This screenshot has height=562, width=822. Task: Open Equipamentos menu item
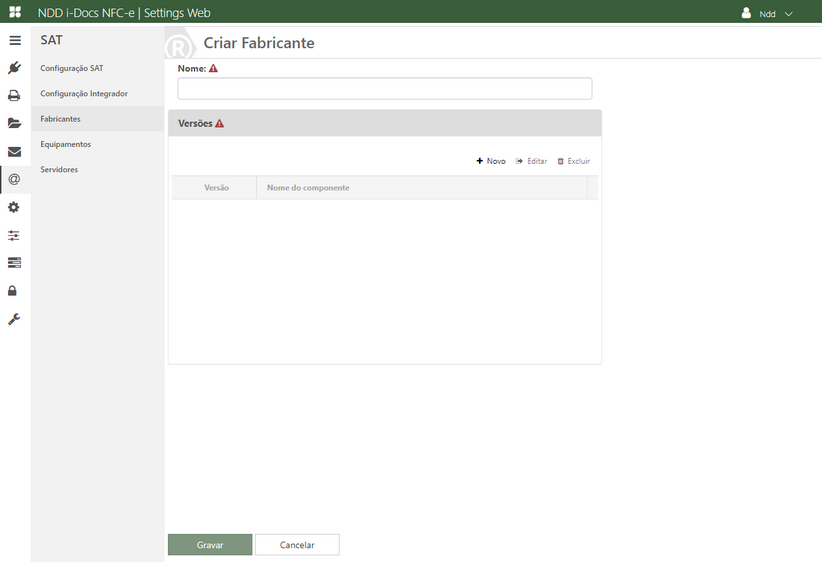click(x=66, y=144)
